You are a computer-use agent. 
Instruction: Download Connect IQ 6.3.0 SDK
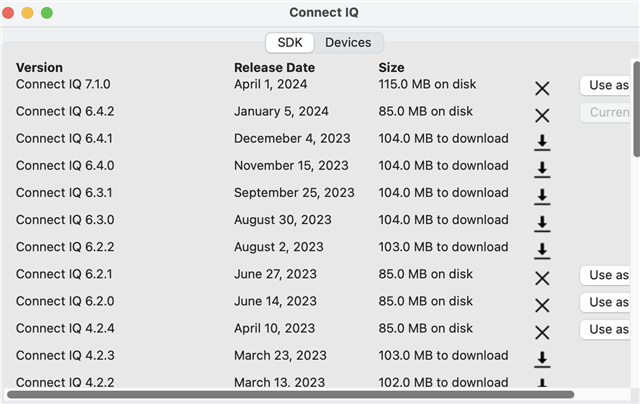pyautogui.click(x=542, y=224)
